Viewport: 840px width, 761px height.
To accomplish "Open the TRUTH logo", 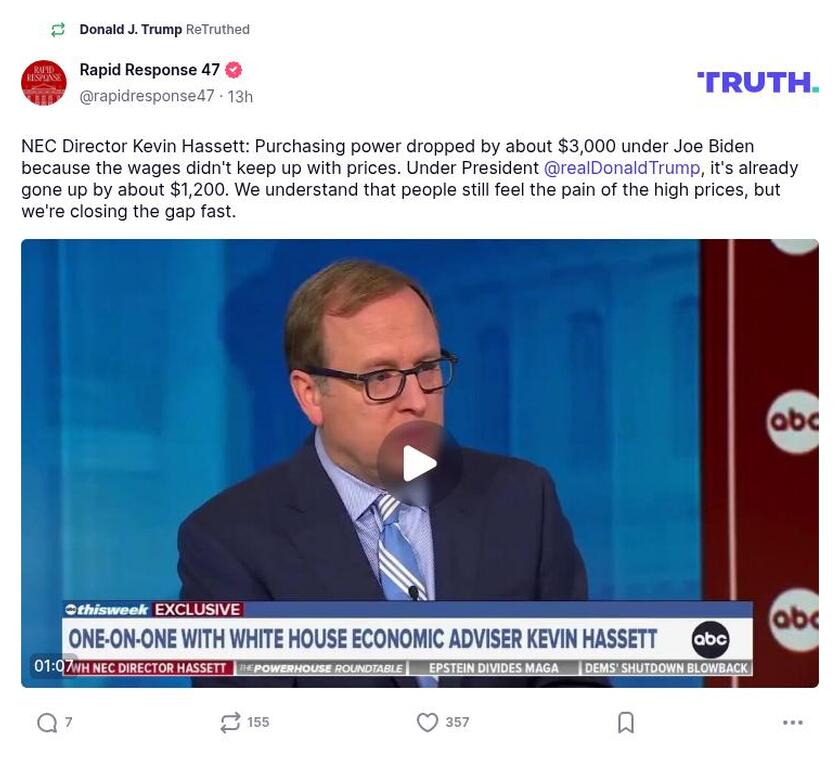I will point(758,82).
